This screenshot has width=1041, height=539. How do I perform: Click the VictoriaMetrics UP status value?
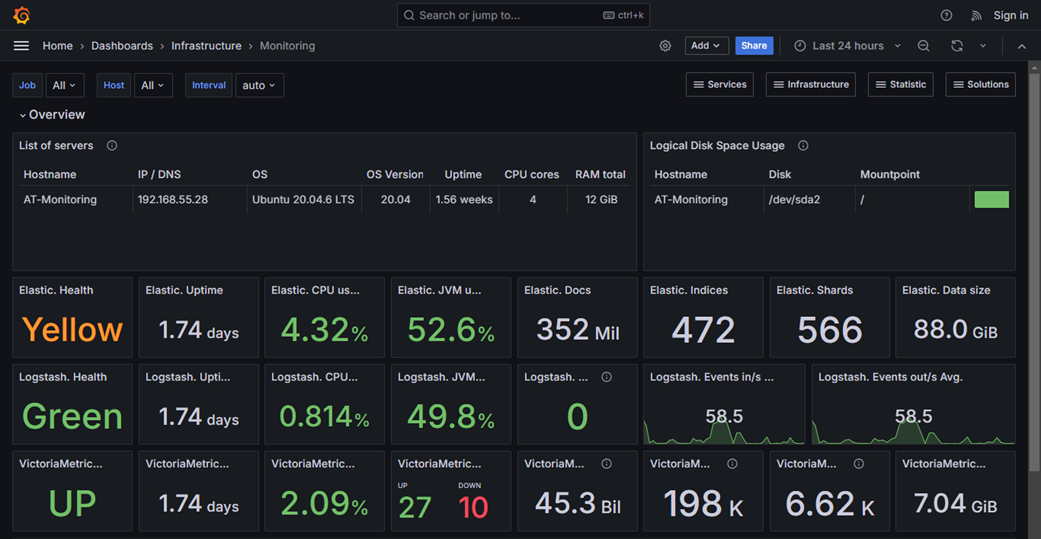pos(72,503)
